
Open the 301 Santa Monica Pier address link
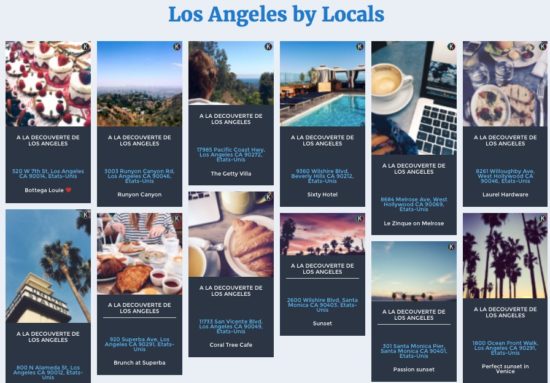tap(414, 351)
